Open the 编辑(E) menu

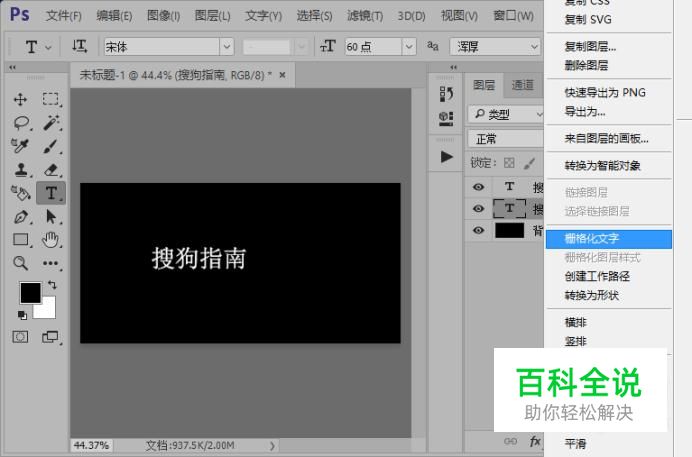[x=114, y=16]
